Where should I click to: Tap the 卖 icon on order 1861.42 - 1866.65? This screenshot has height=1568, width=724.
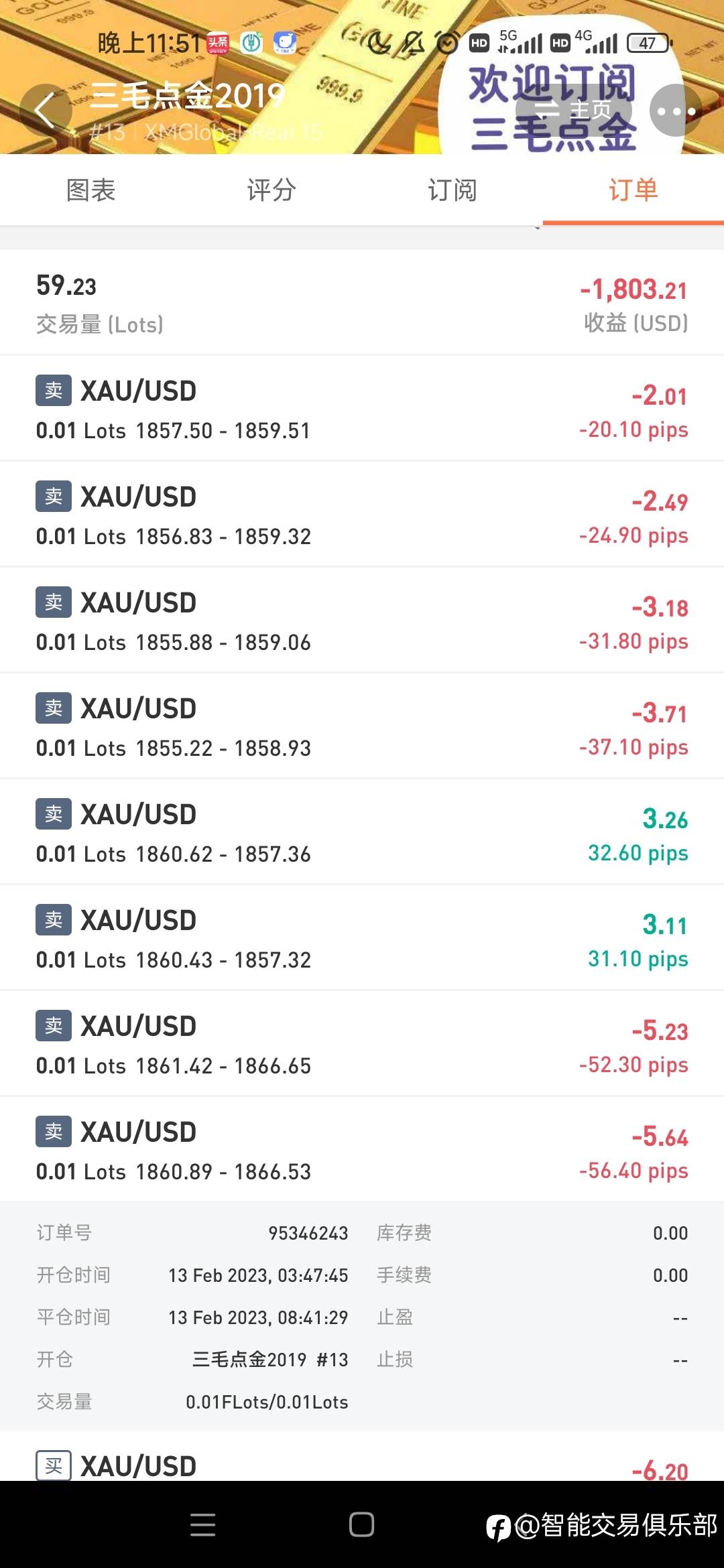click(x=54, y=1025)
